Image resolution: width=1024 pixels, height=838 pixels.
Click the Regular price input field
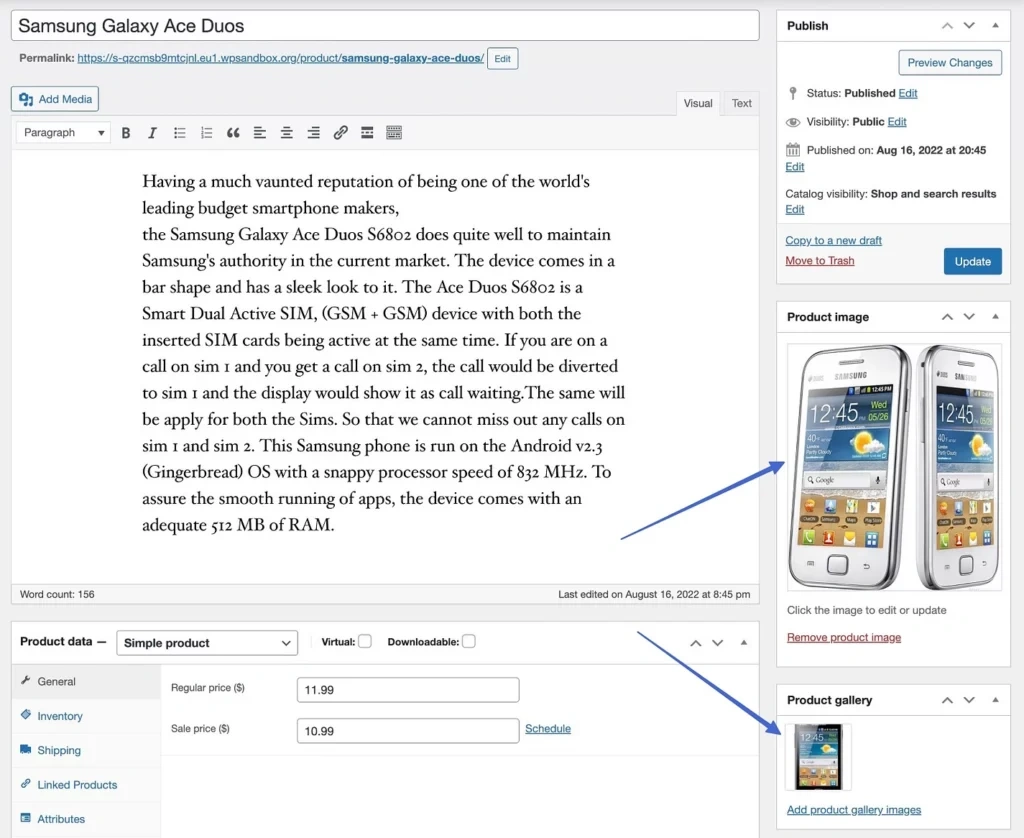click(408, 690)
